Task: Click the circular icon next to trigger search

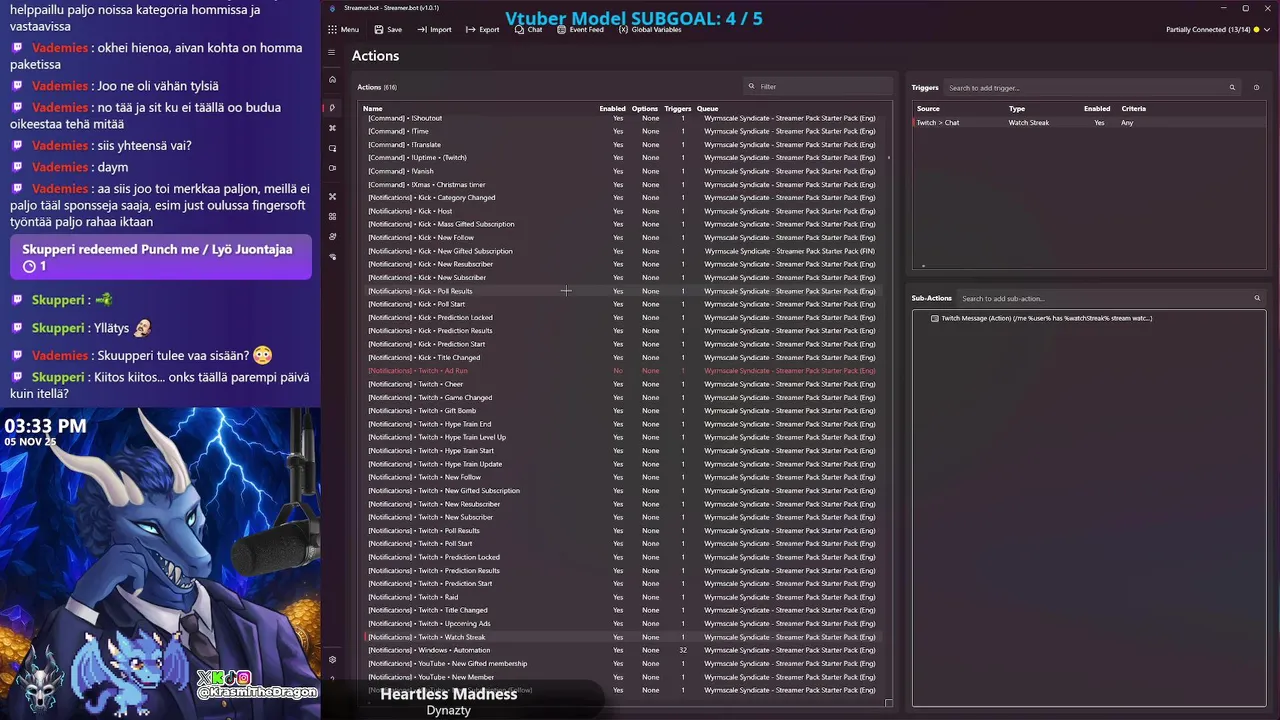Action: point(1256,87)
